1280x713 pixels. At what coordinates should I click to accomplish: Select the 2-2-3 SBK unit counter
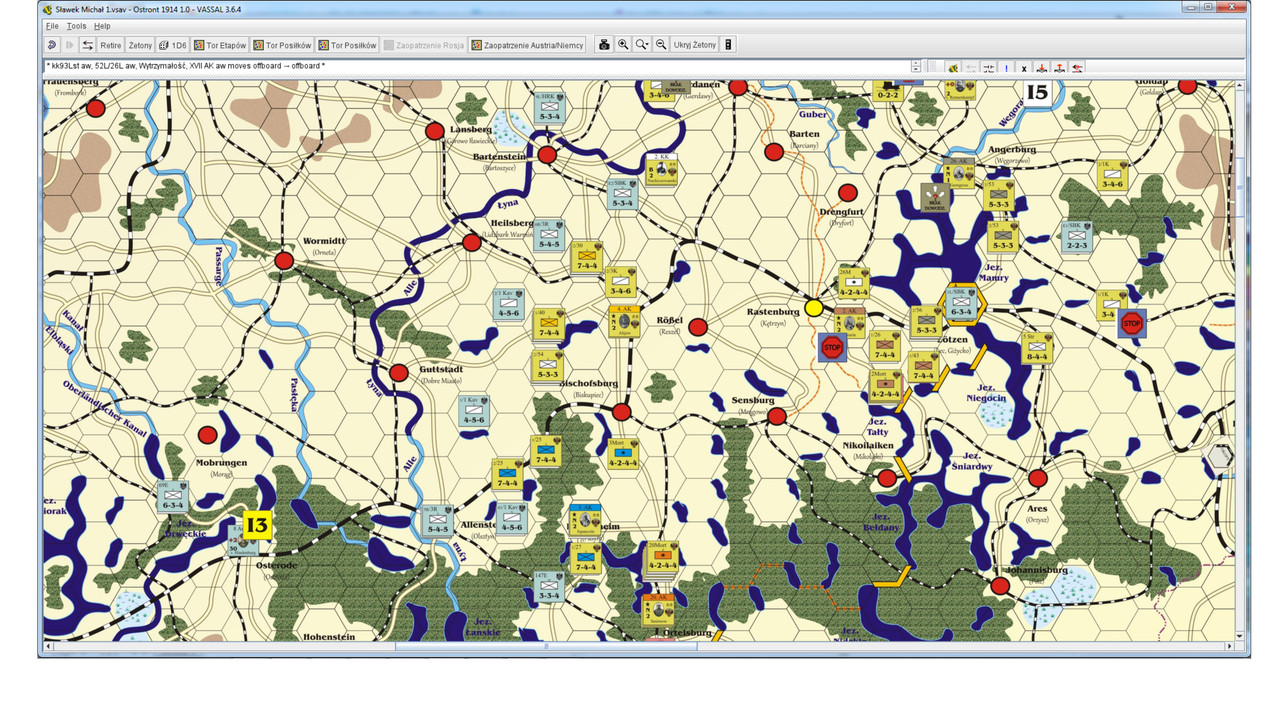coord(1076,236)
